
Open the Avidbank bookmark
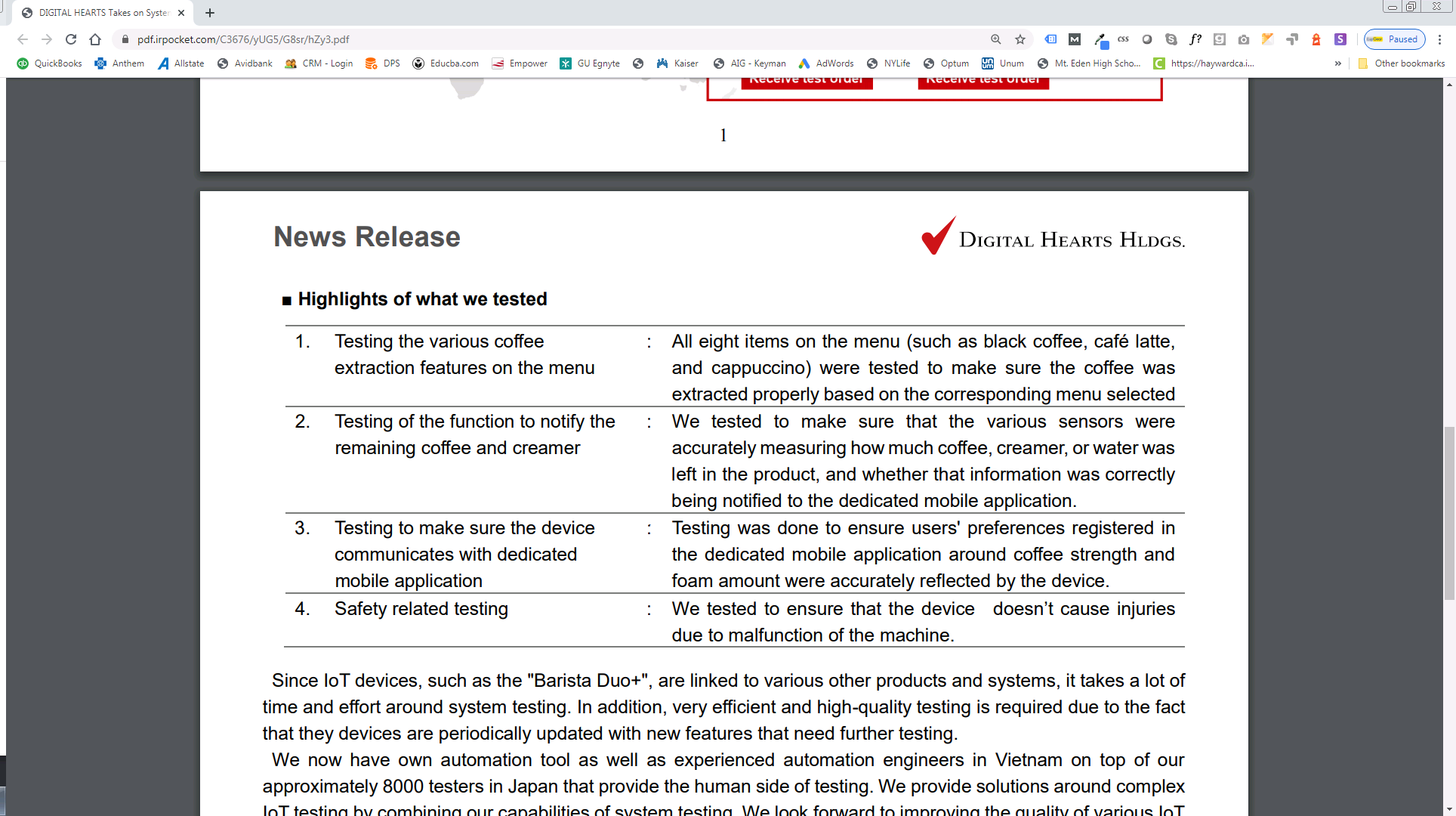click(244, 63)
